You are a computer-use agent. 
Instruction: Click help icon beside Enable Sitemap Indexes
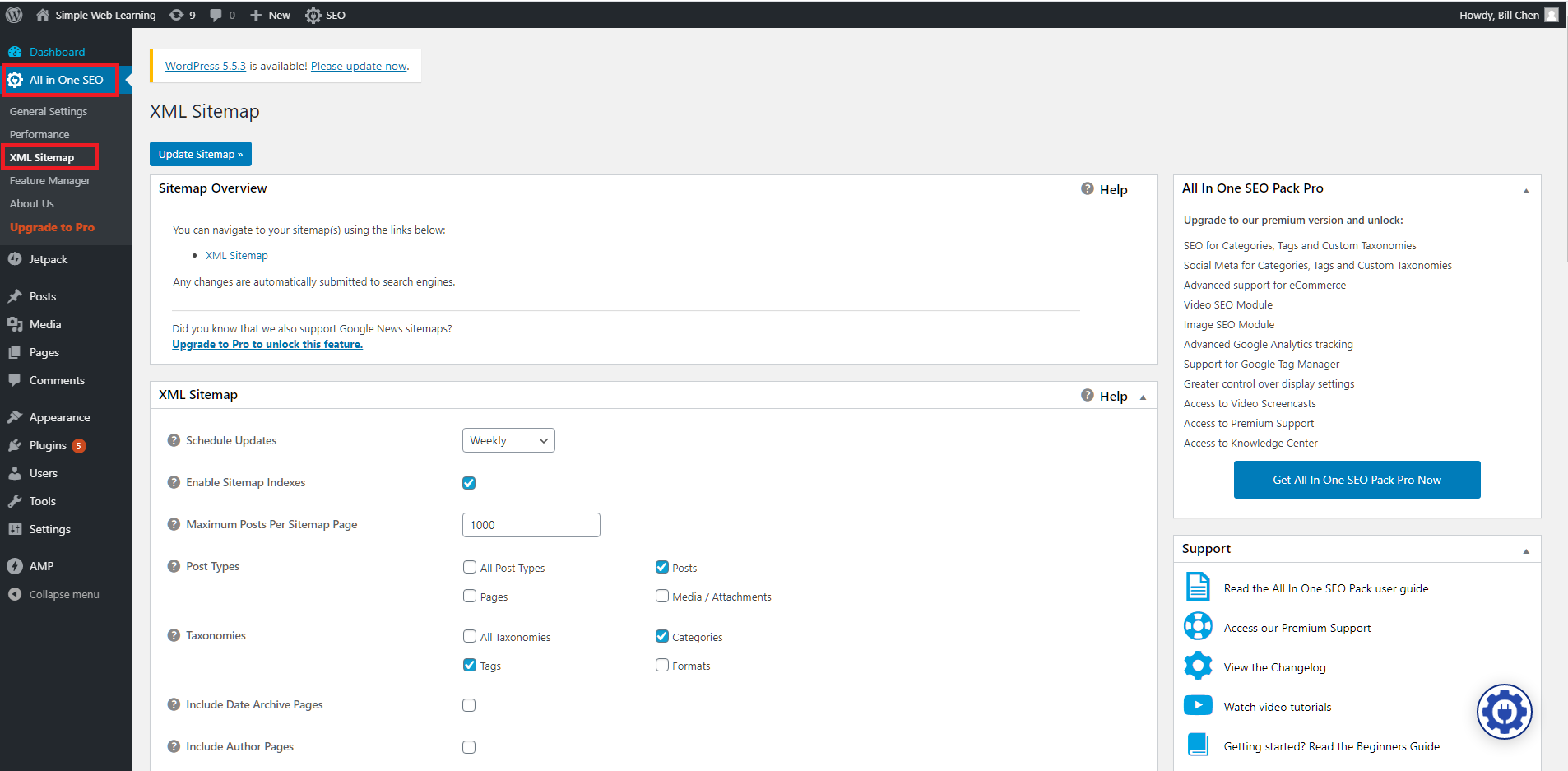[174, 482]
